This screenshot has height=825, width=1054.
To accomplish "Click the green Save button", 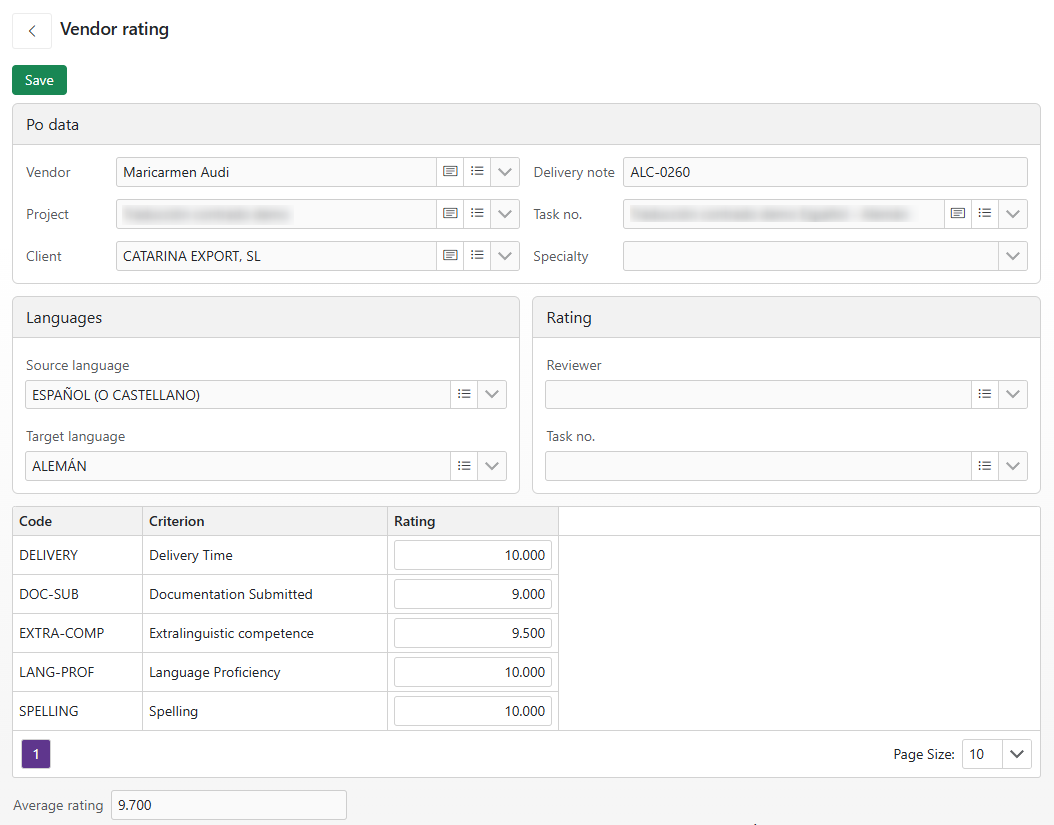I will (x=39, y=80).
